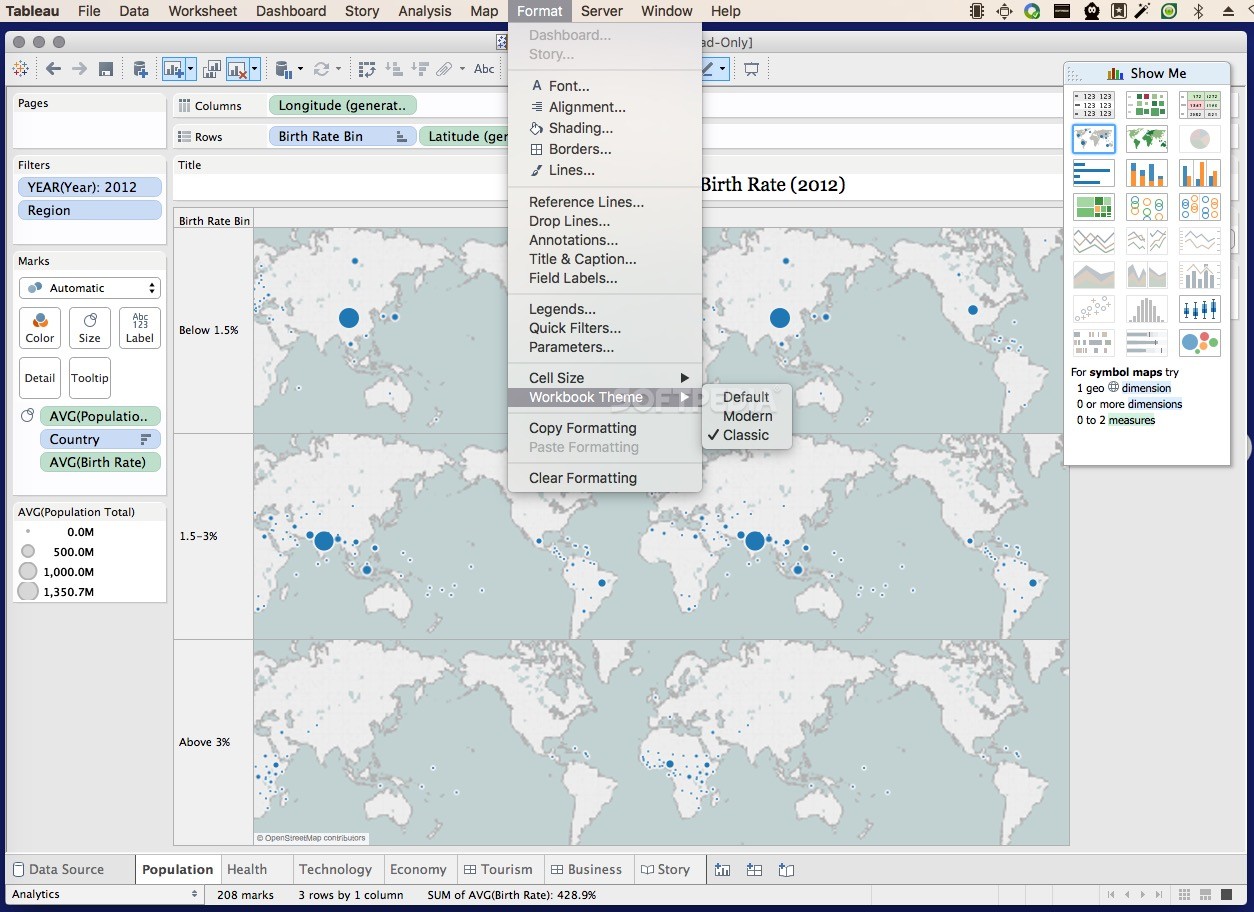
Task: Click the Sort ascending toolbar icon
Action: tap(393, 69)
